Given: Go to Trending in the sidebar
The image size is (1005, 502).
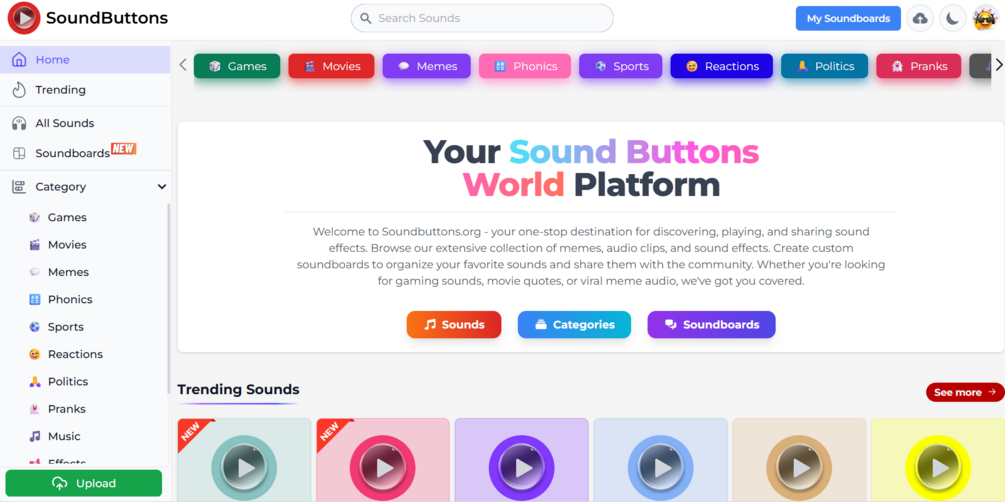Looking at the screenshot, I should tap(85, 90).
